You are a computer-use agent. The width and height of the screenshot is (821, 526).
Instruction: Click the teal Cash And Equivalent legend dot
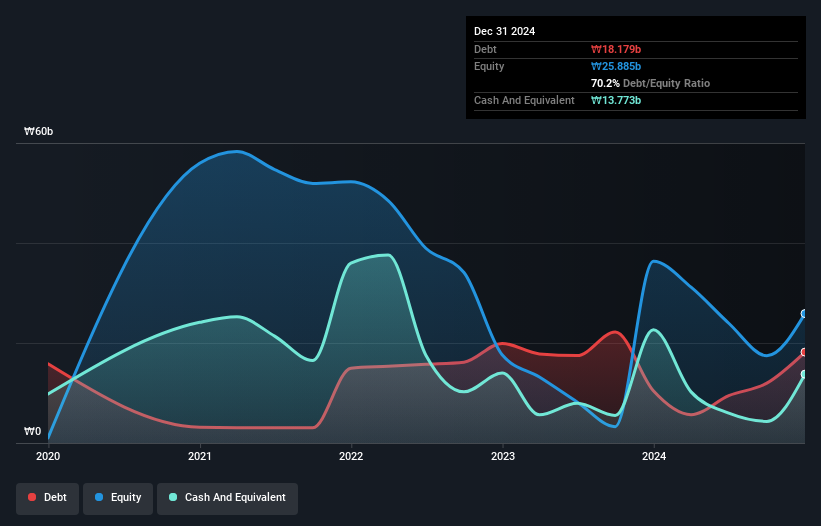pyautogui.click(x=173, y=497)
